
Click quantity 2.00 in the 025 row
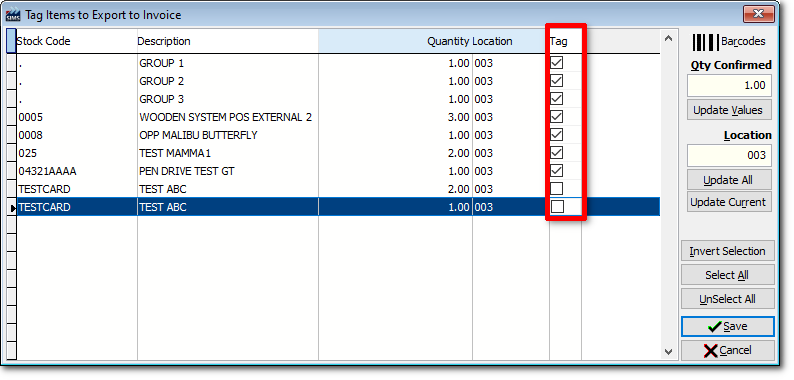[x=395, y=153]
